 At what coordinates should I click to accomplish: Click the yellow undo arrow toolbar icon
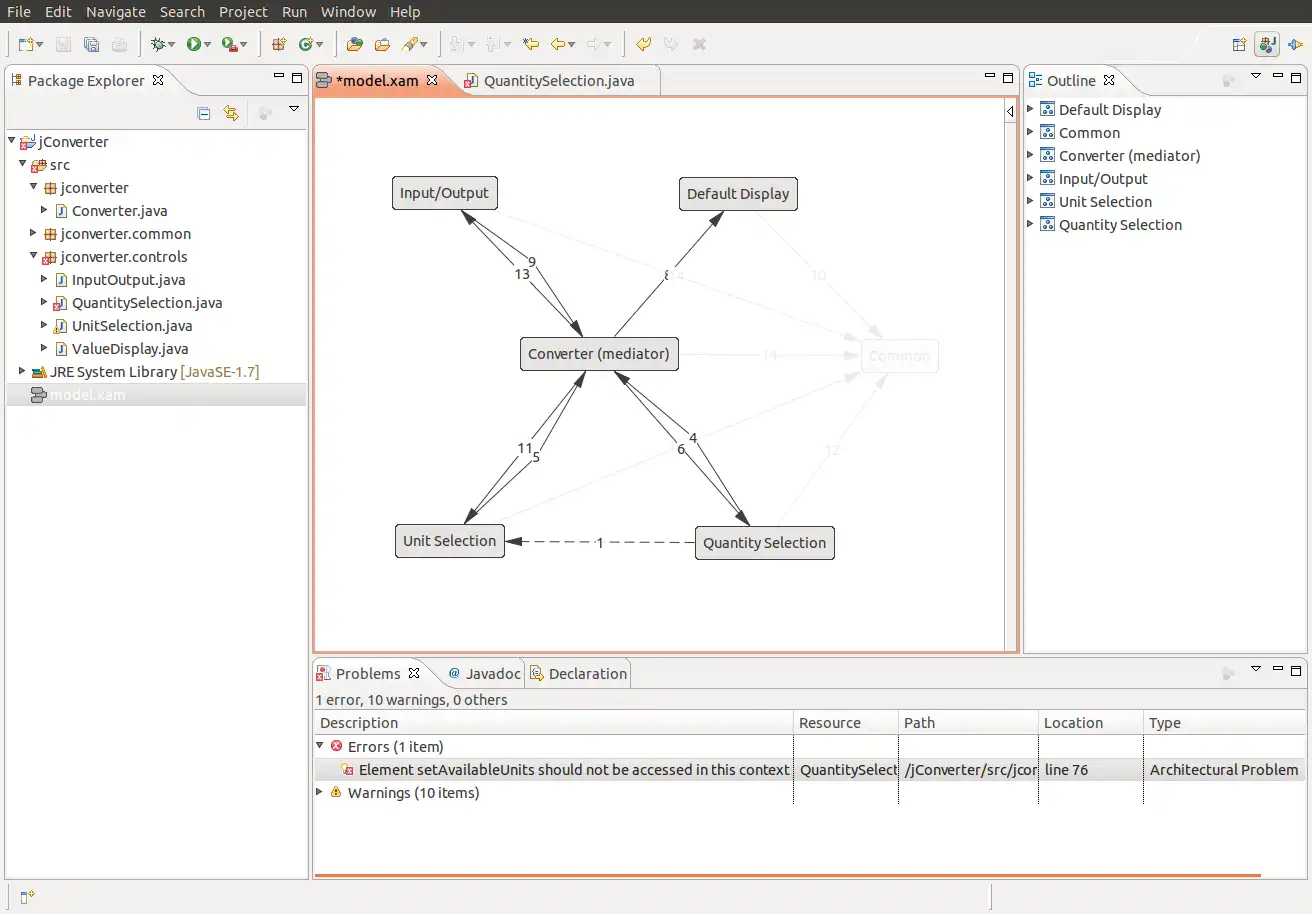[x=644, y=44]
